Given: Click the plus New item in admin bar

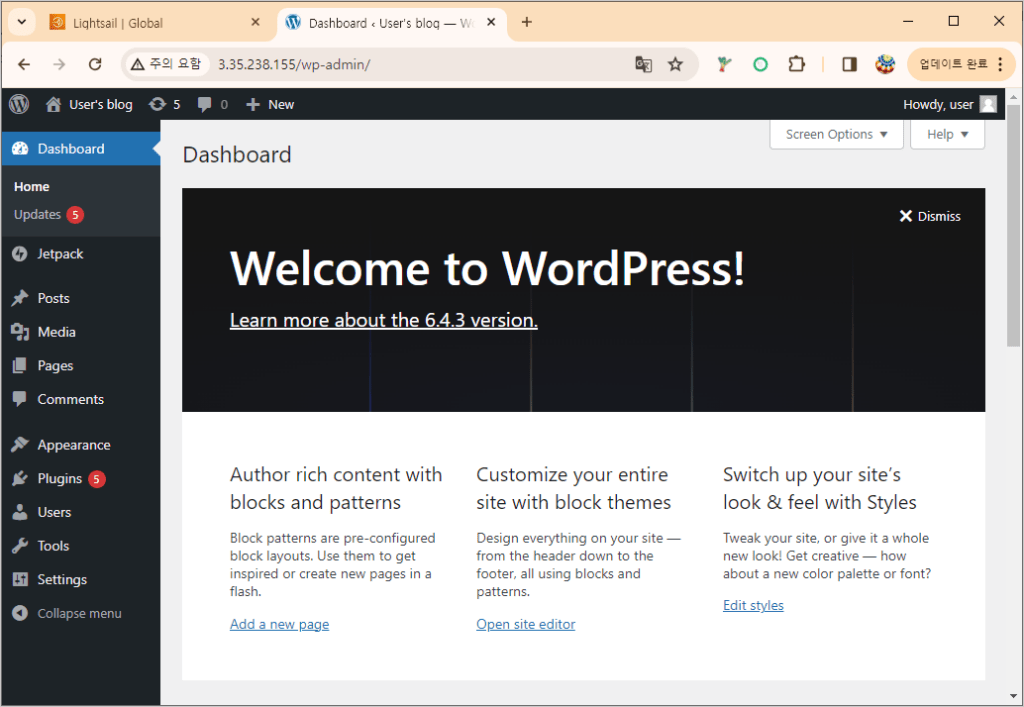Looking at the screenshot, I should (270, 104).
